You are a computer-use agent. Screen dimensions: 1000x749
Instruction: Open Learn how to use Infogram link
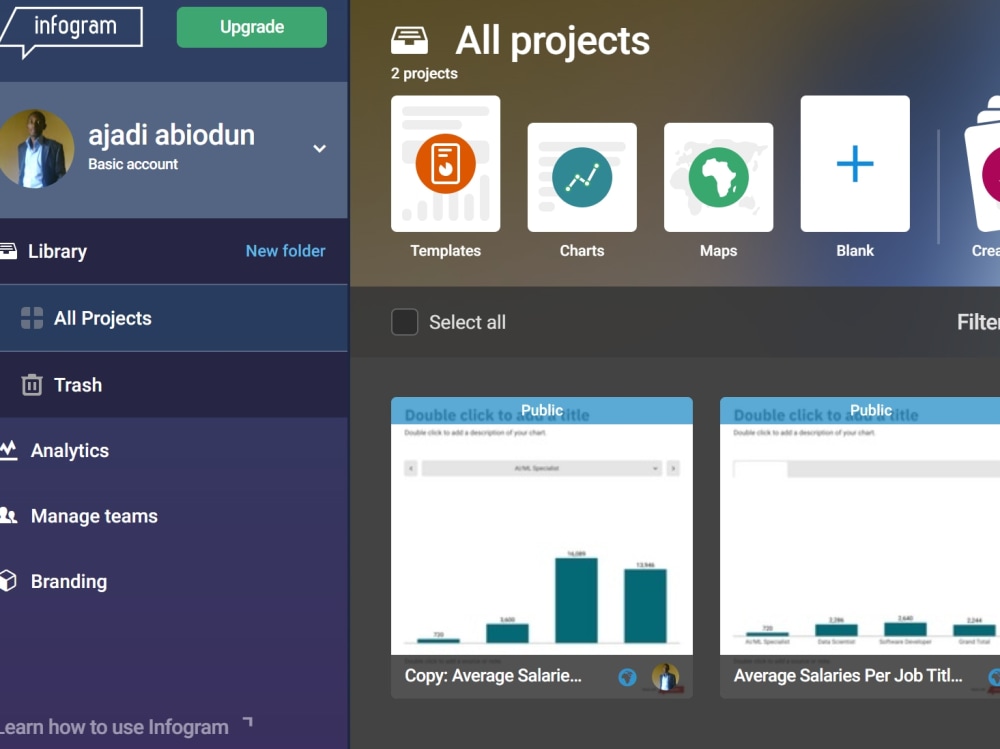click(114, 727)
